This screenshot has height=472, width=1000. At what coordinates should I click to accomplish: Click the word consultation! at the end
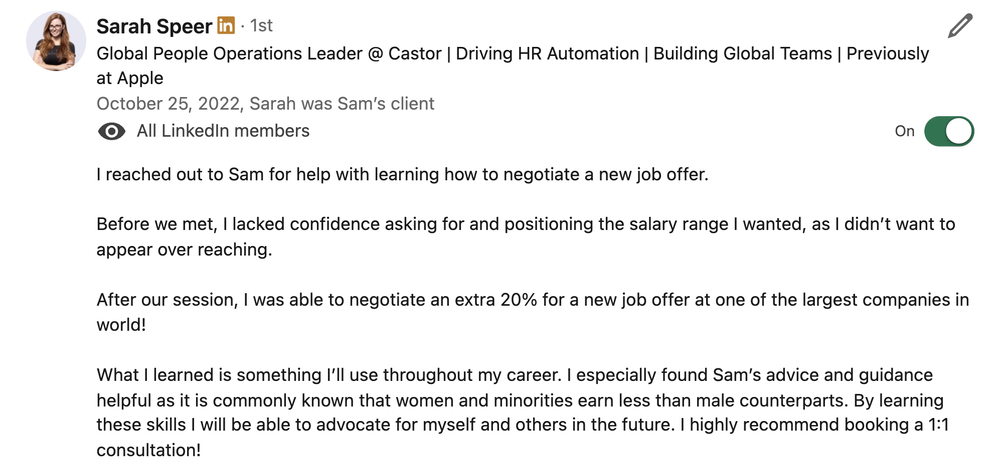click(149, 450)
